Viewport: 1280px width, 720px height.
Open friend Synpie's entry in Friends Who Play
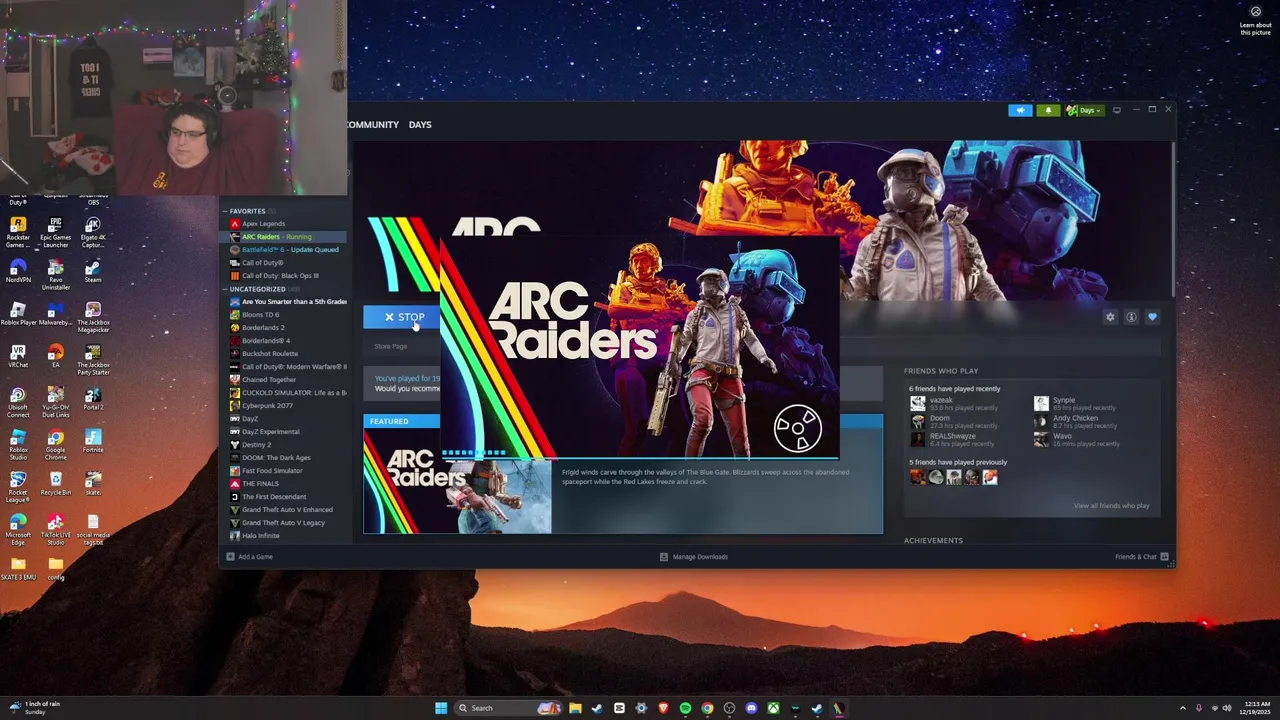click(x=1063, y=404)
